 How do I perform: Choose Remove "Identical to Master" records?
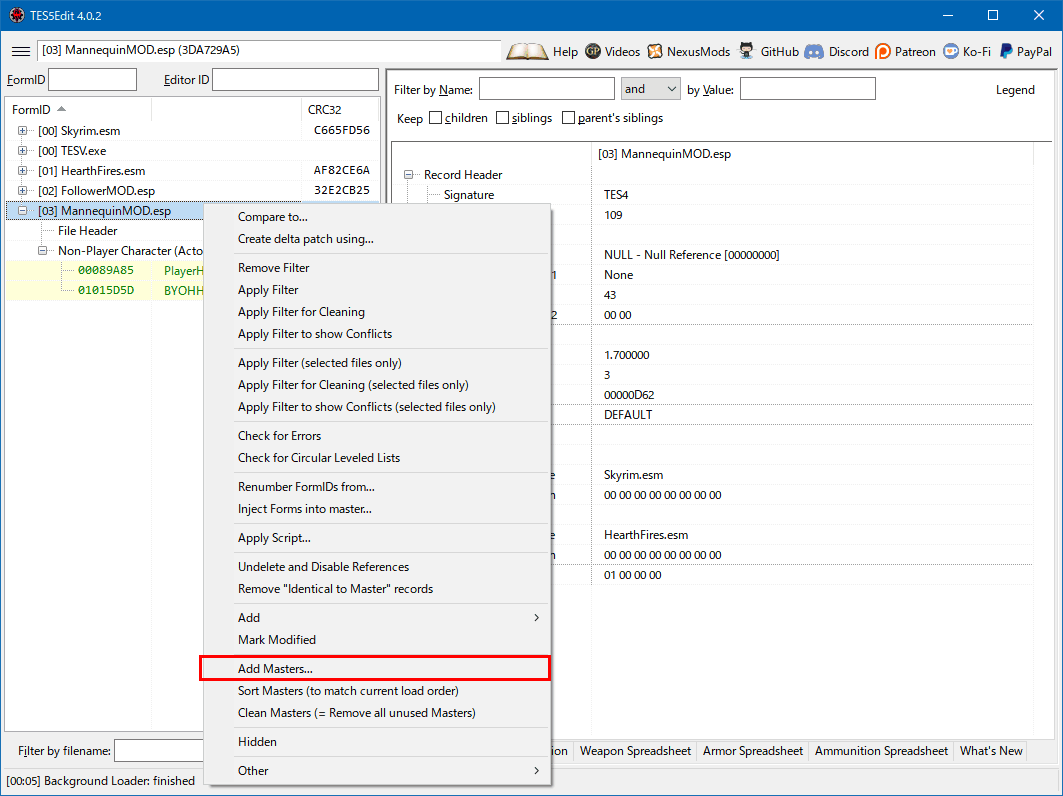tap(378, 589)
